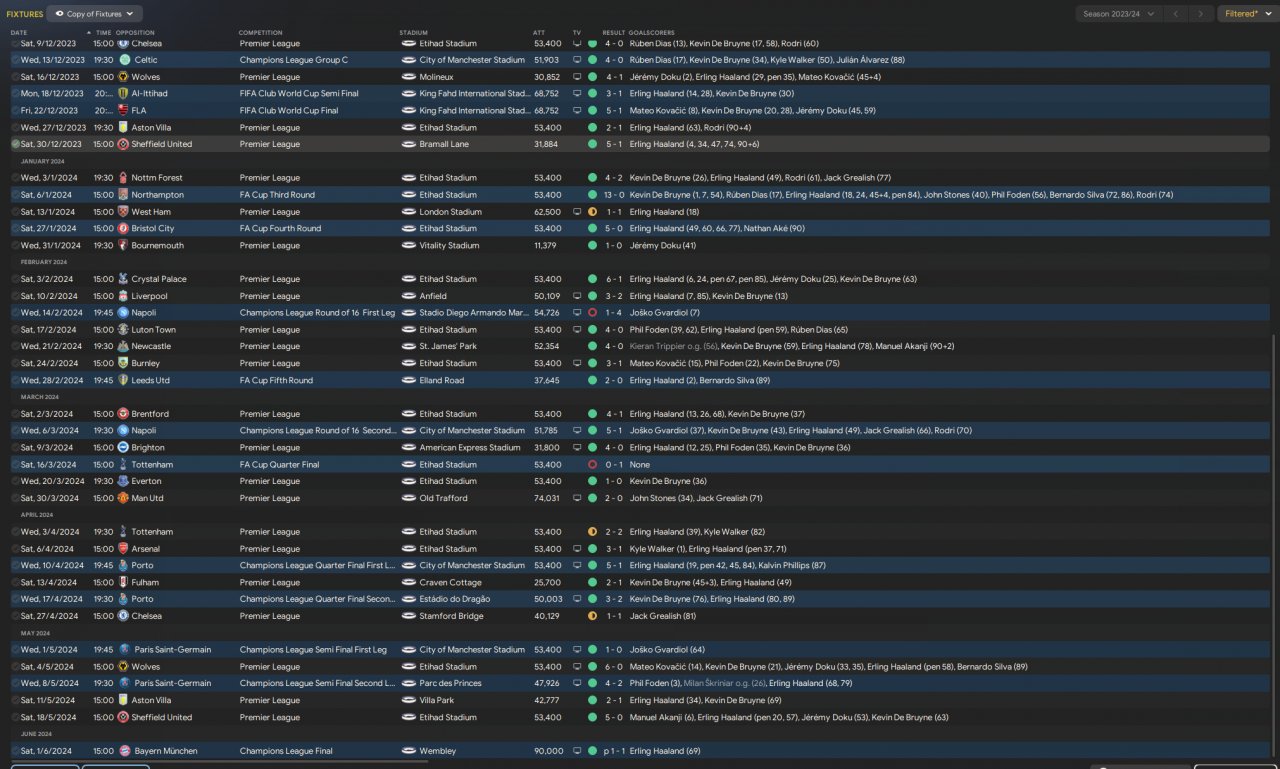Click the Nottm Forest club badge
This screenshot has width=1280, height=769.
(x=124, y=178)
